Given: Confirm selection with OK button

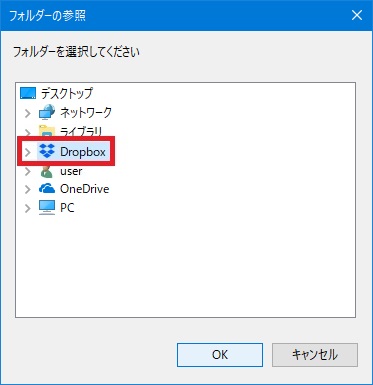Looking at the screenshot, I should point(220,355).
